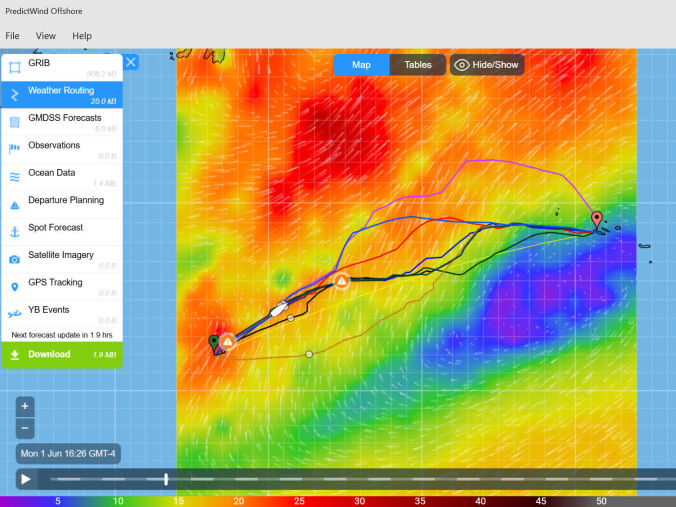Click the mid-route warning triangle marker
Screen dimensions: 676x507
pos(341,281)
